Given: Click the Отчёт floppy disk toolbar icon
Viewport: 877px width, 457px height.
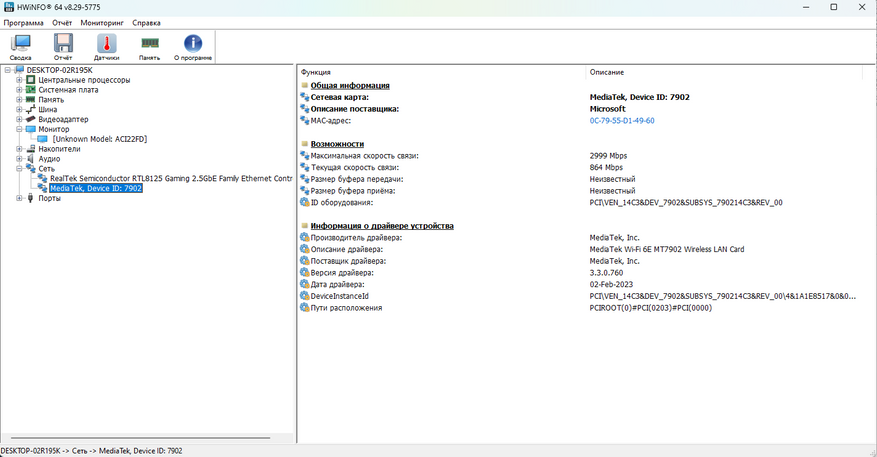Looking at the screenshot, I should 63,46.
